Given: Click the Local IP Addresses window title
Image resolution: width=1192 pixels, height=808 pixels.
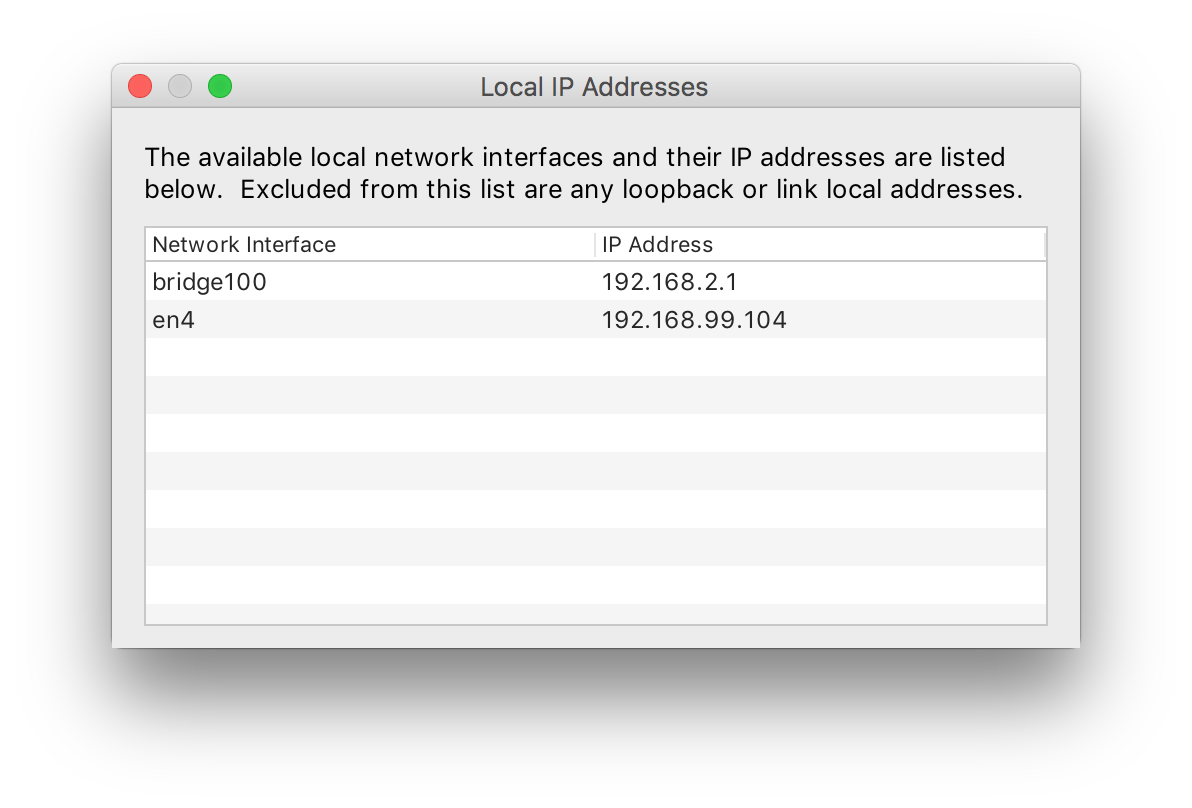Looking at the screenshot, I should coord(594,87).
